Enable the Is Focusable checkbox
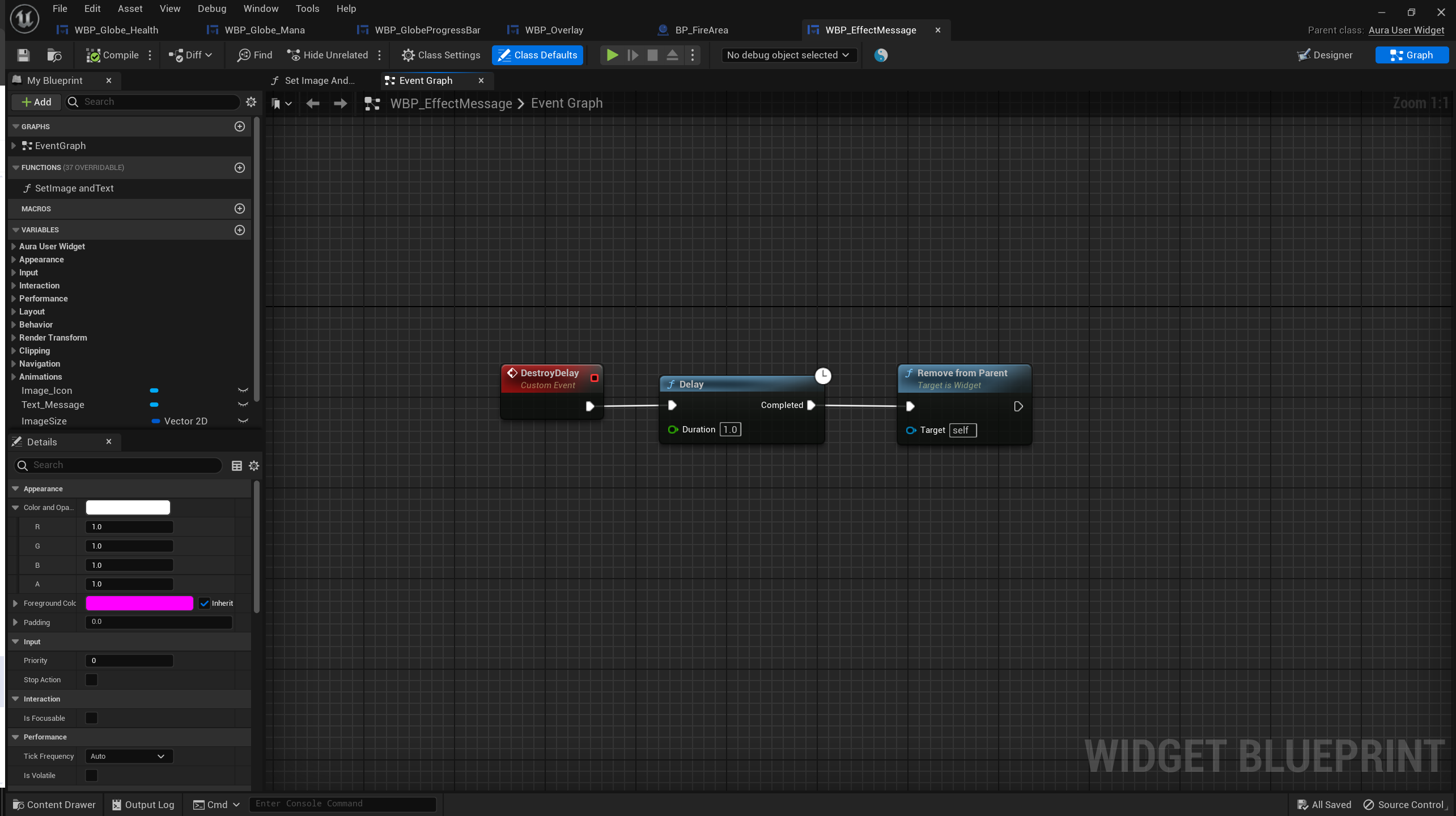The height and width of the screenshot is (816, 1456). [x=91, y=718]
